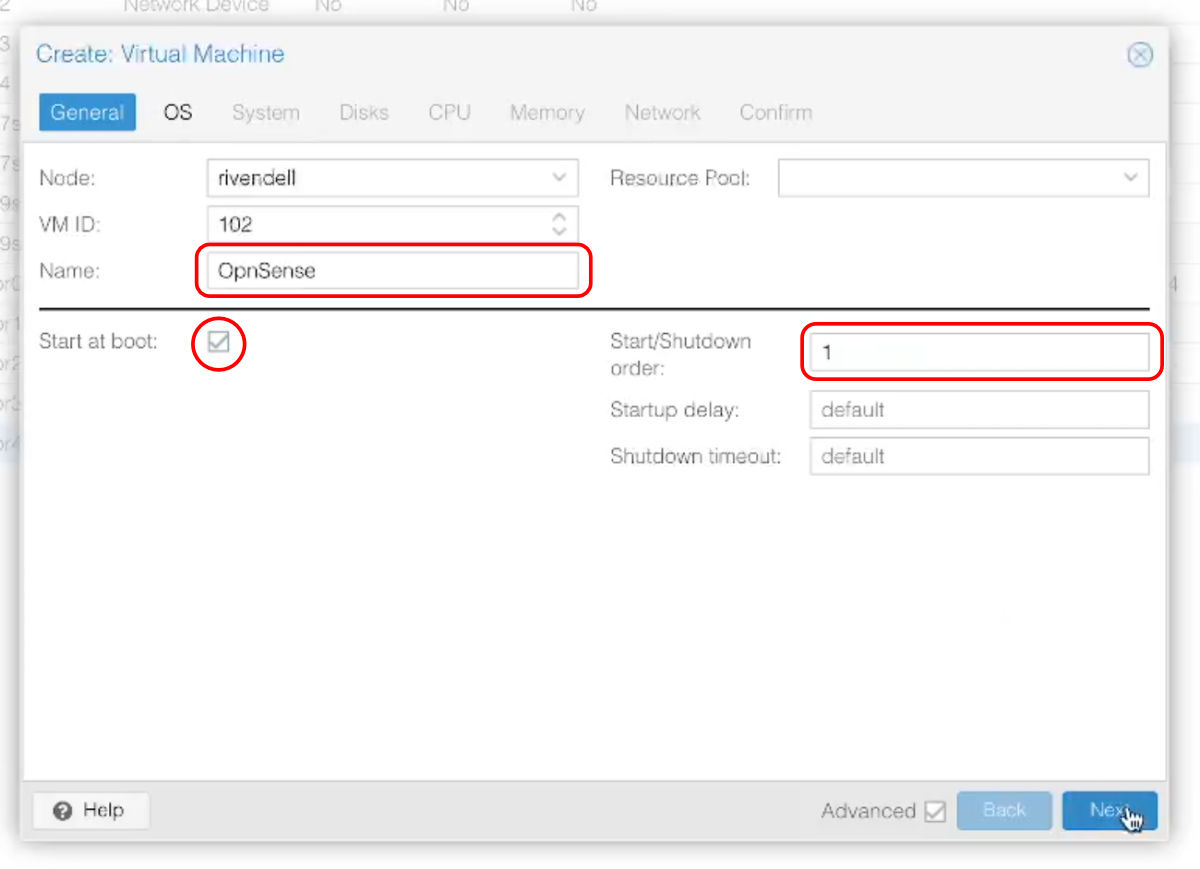Select the General tab
The image size is (1200, 869).
coord(87,113)
